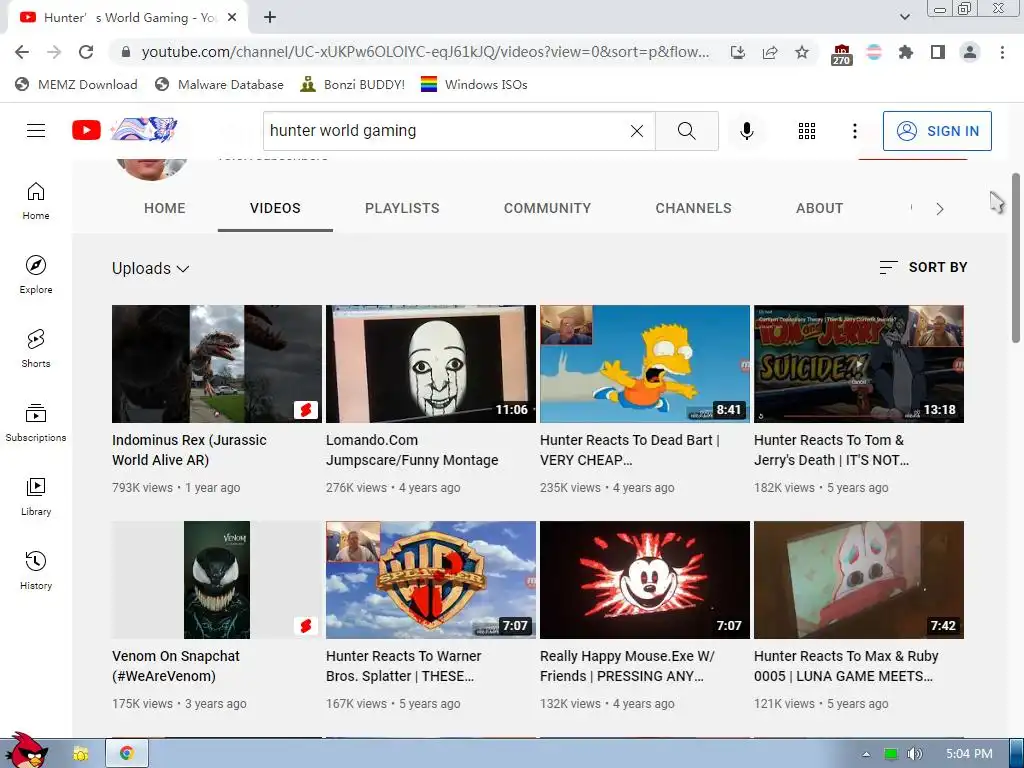The width and height of the screenshot is (1024, 768).
Task: Open Shorts in the sidebar
Action: point(36,349)
